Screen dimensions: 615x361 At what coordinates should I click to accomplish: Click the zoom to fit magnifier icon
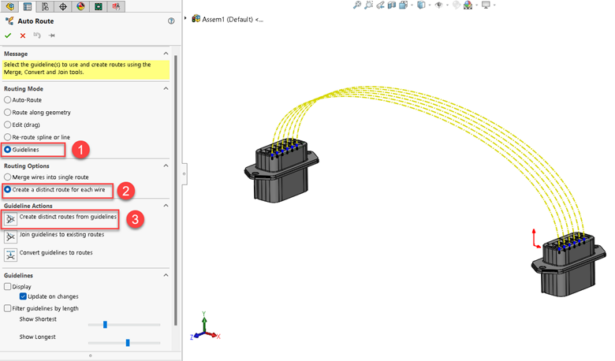[x=357, y=5]
